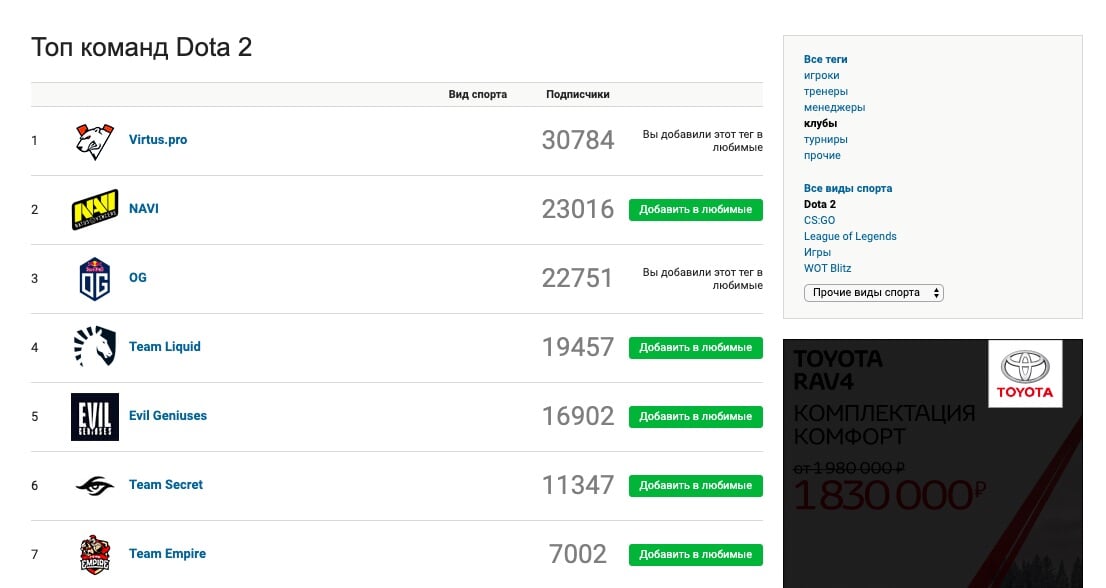
Task: Click the Team Liquid horse logo
Action: [95, 347]
